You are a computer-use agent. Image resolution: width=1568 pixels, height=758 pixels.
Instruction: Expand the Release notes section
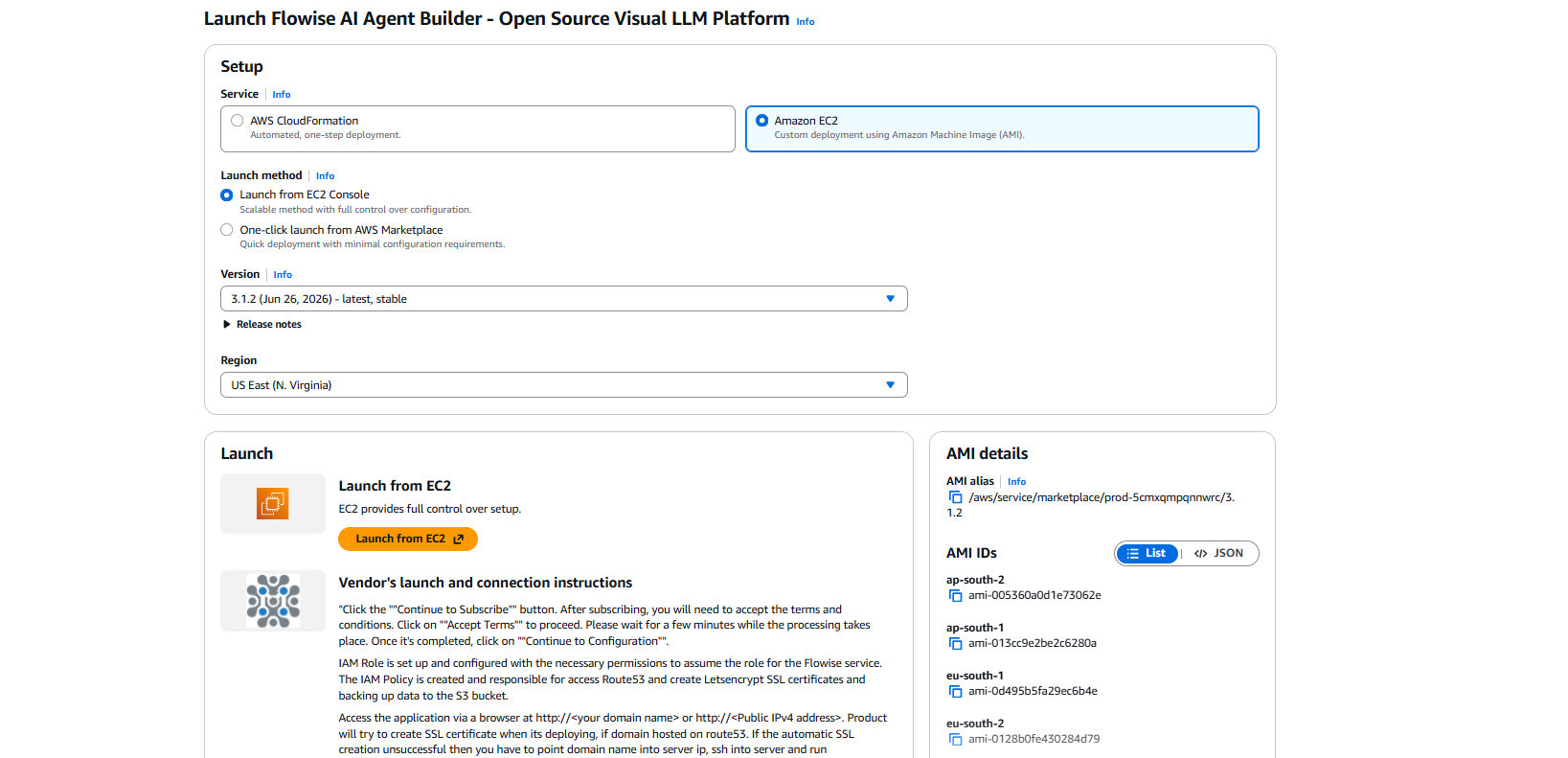point(261,325)
